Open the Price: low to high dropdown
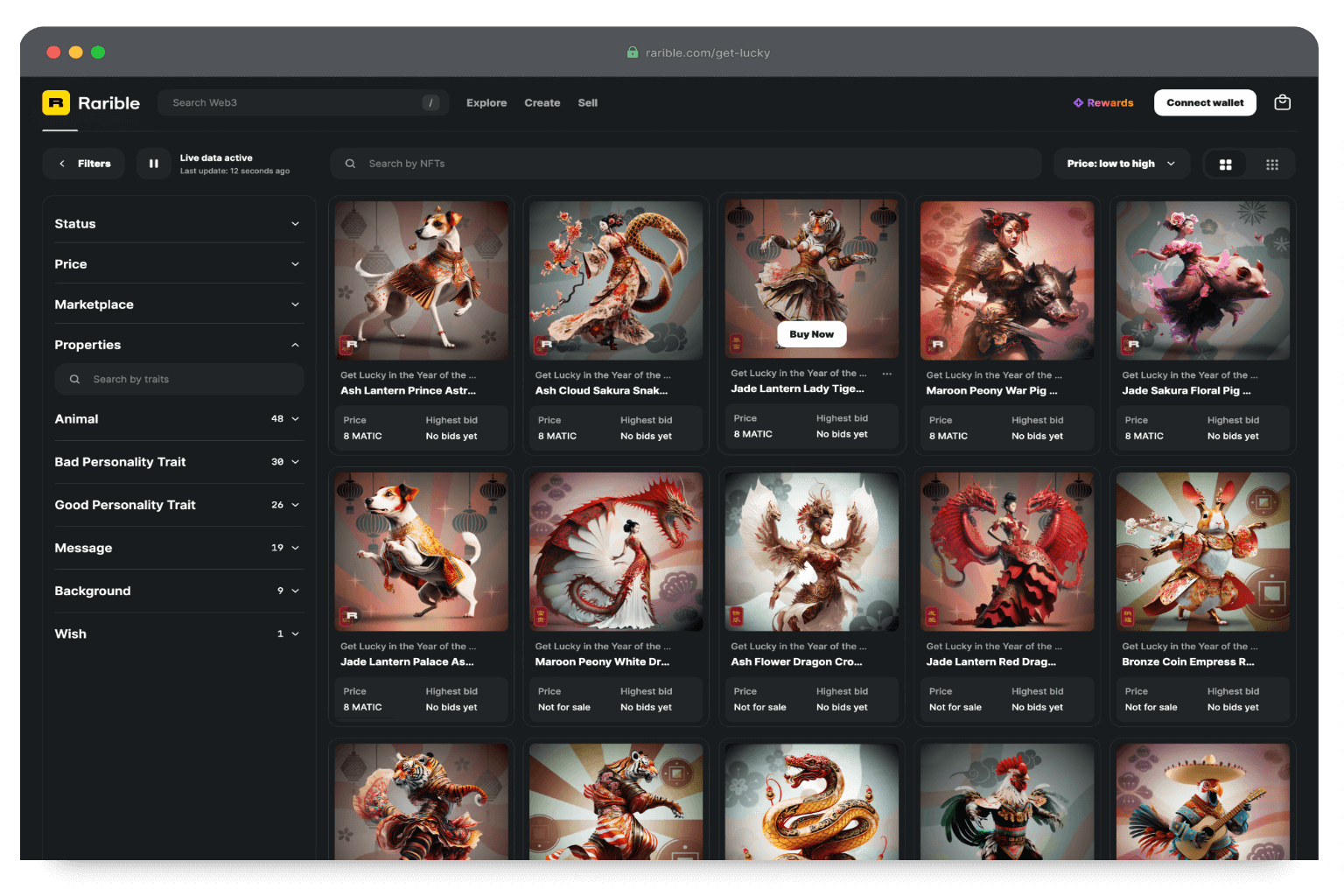This screenshot has width=1344, height=896. click(x=1122, y=164)
